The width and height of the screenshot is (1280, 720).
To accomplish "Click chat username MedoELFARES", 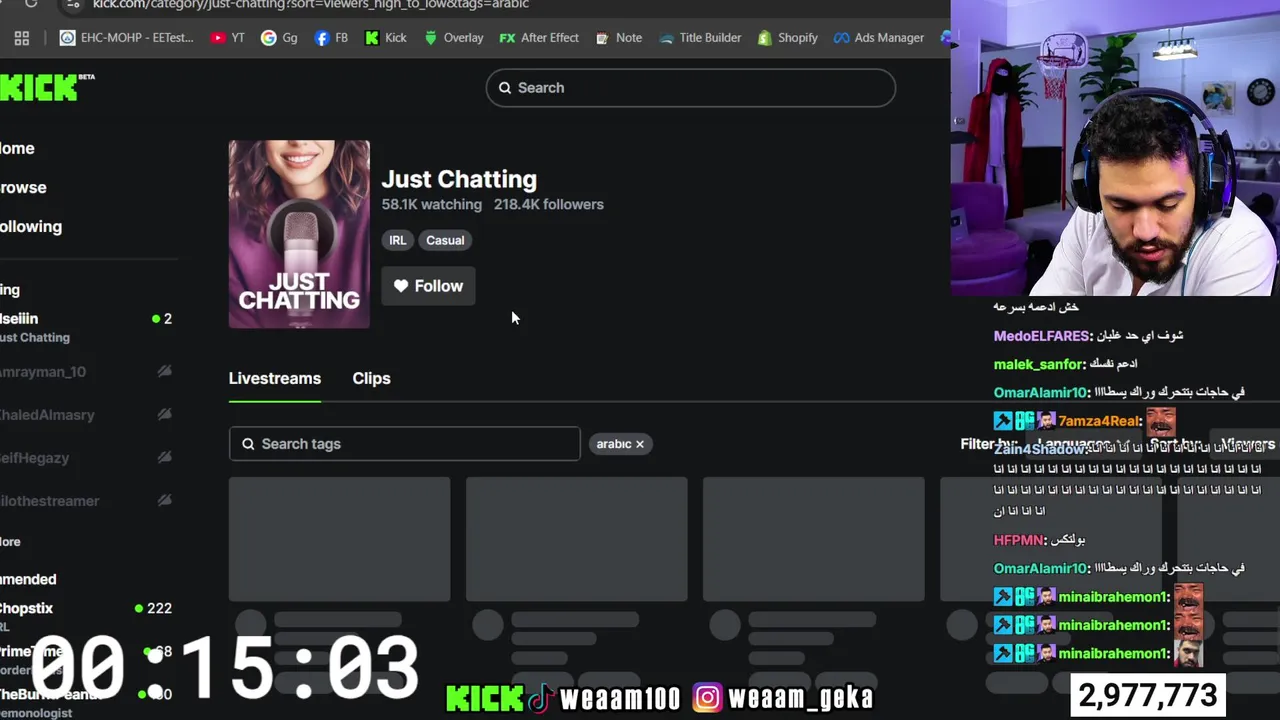I will [1041, 336].
